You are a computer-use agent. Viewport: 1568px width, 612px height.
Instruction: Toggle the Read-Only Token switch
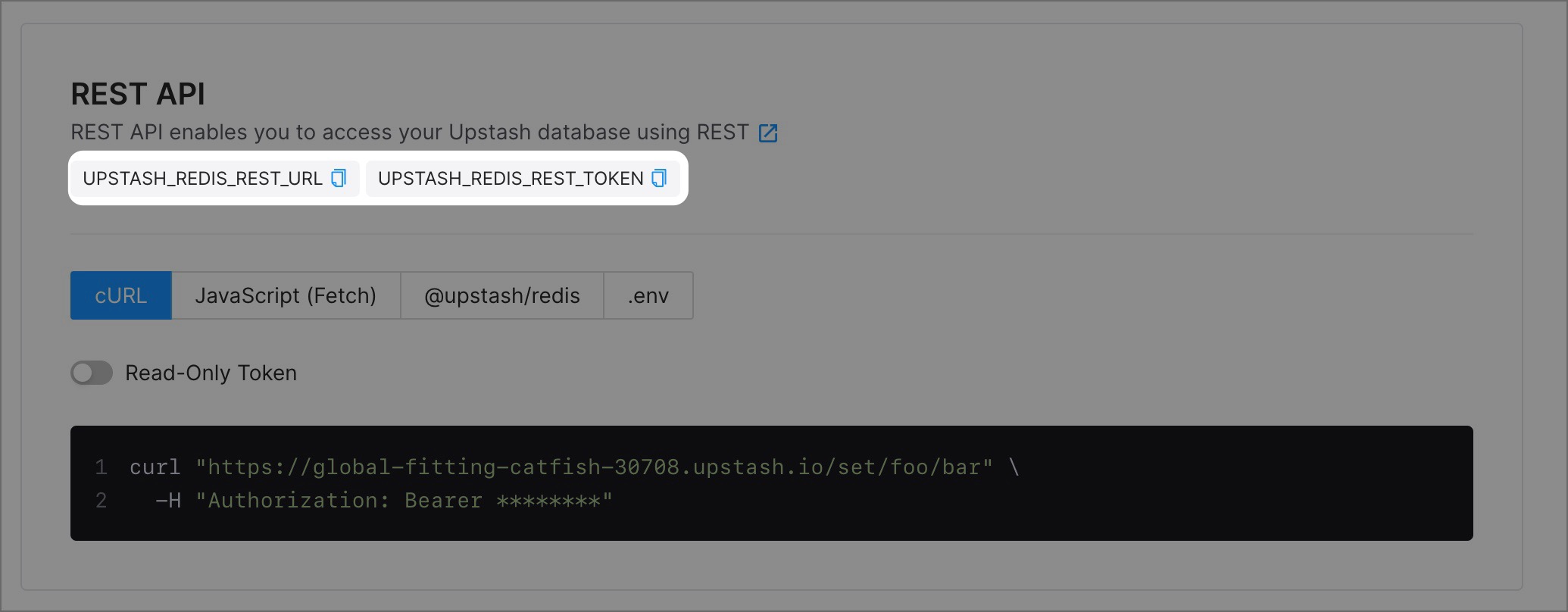click(92, 373)
